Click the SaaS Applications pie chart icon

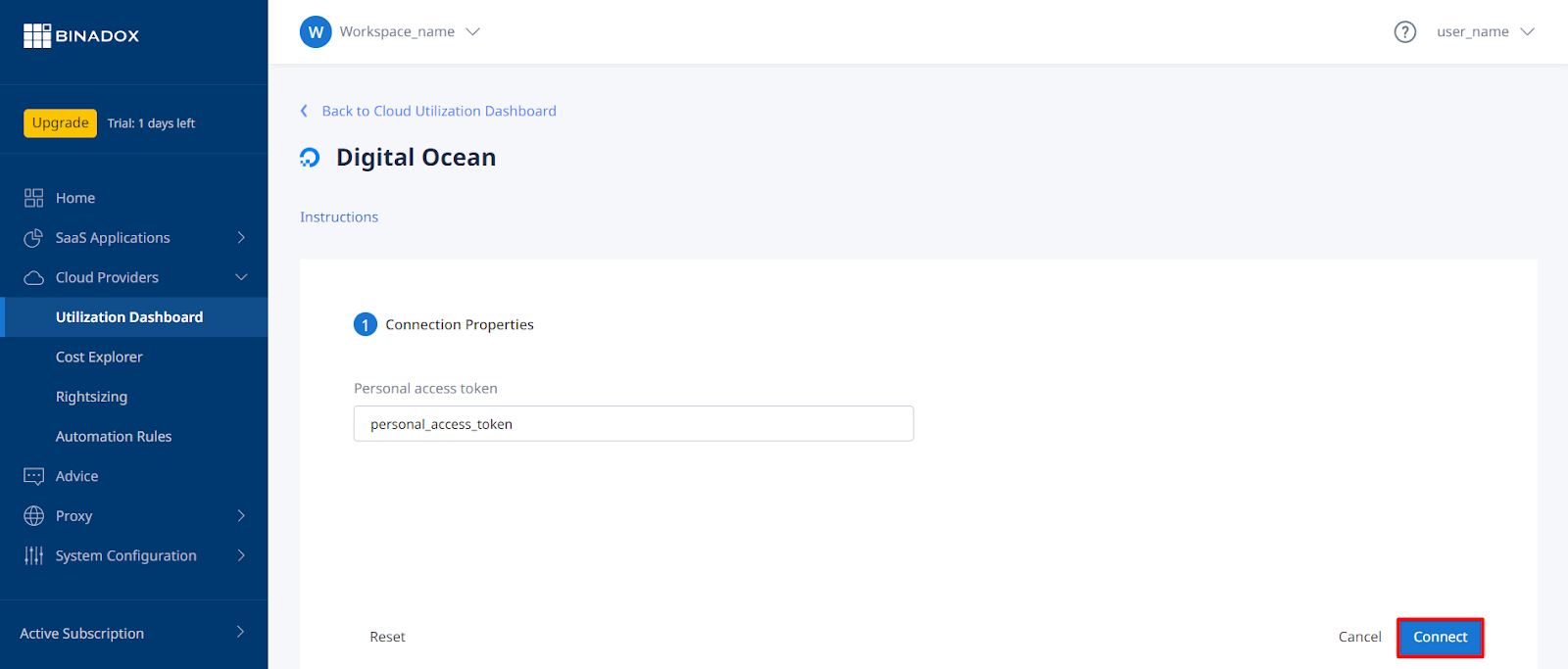[x=33, y=238]
